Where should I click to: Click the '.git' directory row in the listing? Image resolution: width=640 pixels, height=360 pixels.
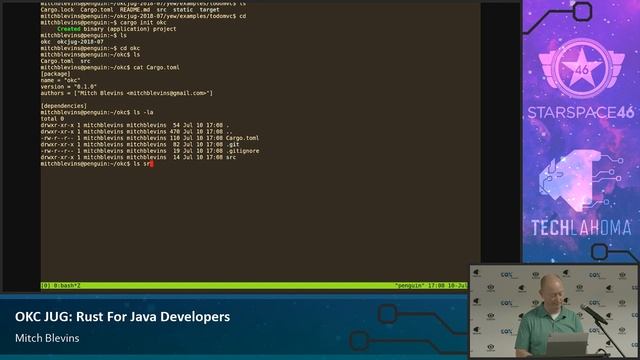140,144
